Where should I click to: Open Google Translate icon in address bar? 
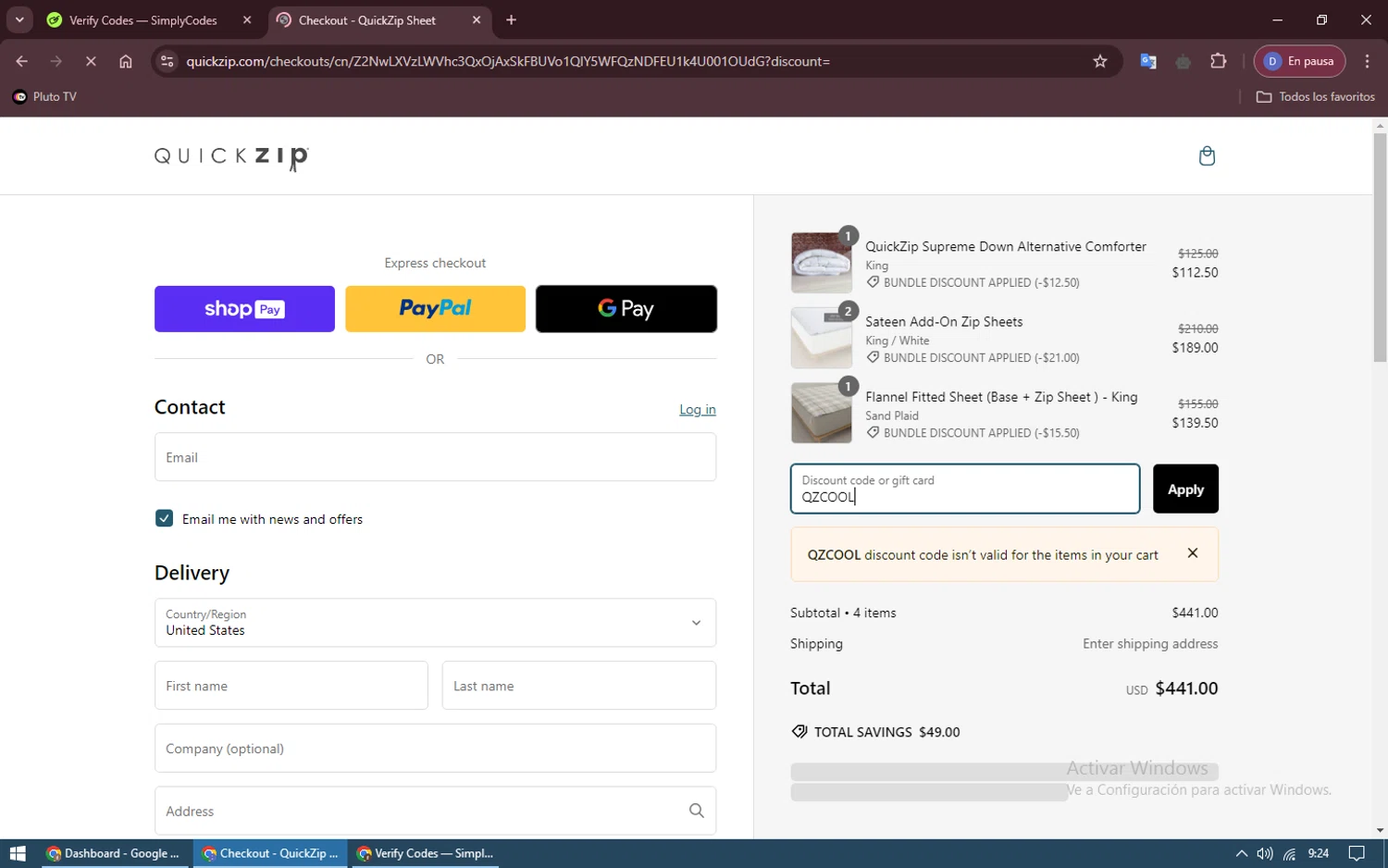coord(1148,61)
